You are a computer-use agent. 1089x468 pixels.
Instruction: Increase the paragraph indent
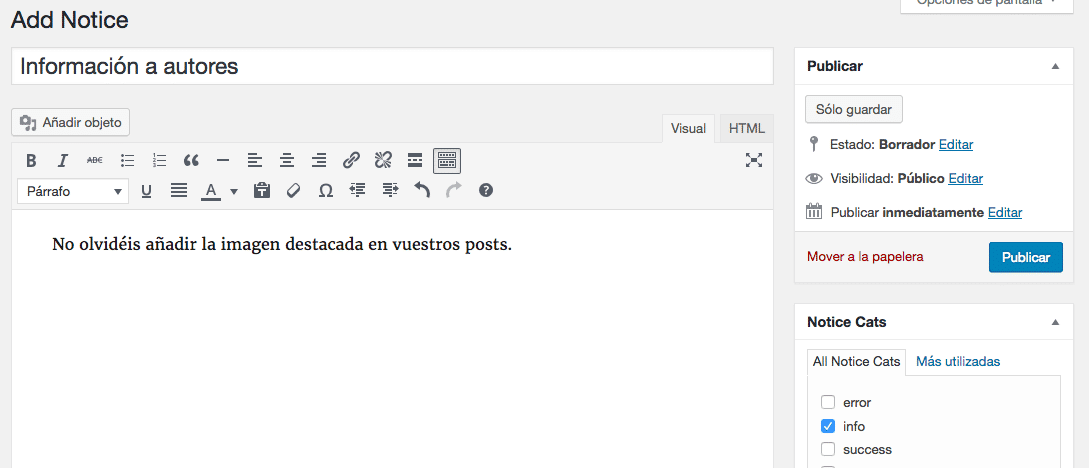pos(390,190)
